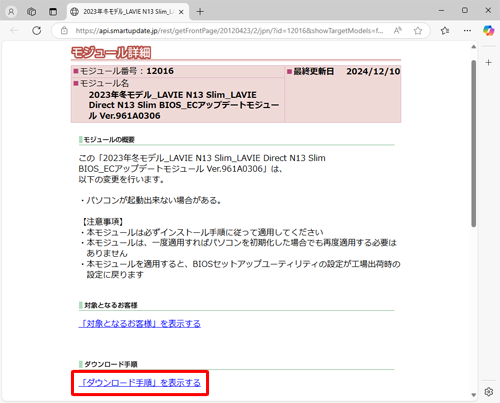The height and width of the screenshot is (403, 500).
Task: Open 「対象となるお客様」を表示する link
Action: click(140, 323)
